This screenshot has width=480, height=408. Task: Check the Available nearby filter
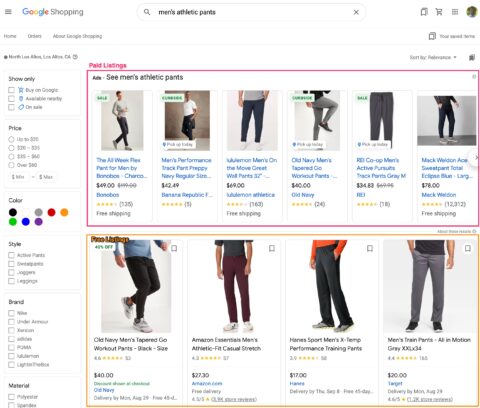tap(11, 99)
